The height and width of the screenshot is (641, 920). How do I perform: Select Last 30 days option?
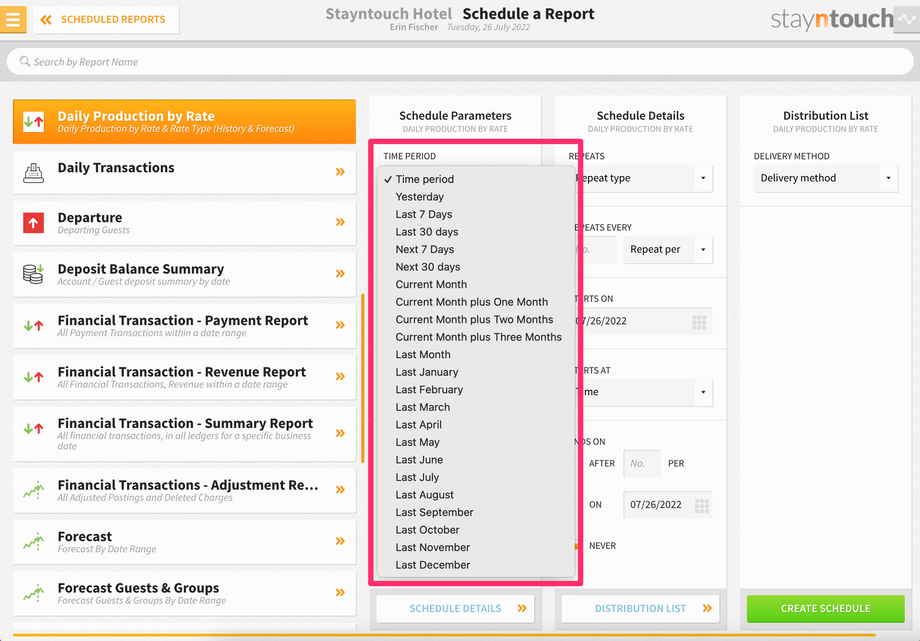(476, 232)
